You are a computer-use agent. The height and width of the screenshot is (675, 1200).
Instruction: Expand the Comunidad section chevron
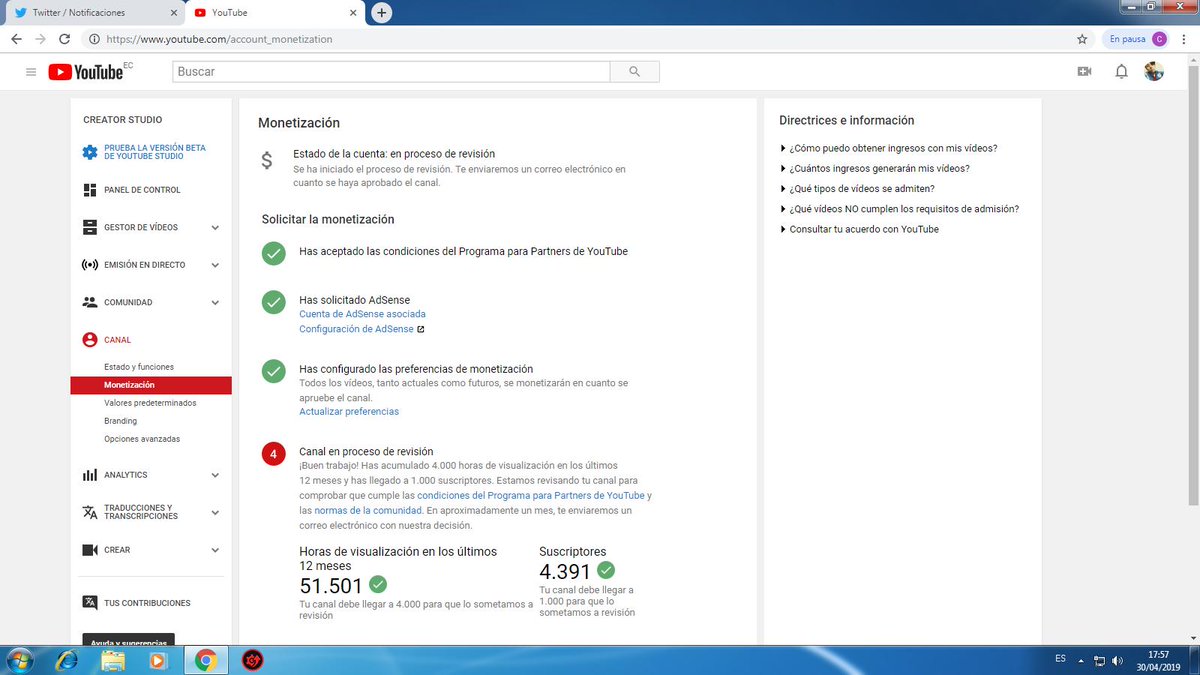(x=215, y=303)
